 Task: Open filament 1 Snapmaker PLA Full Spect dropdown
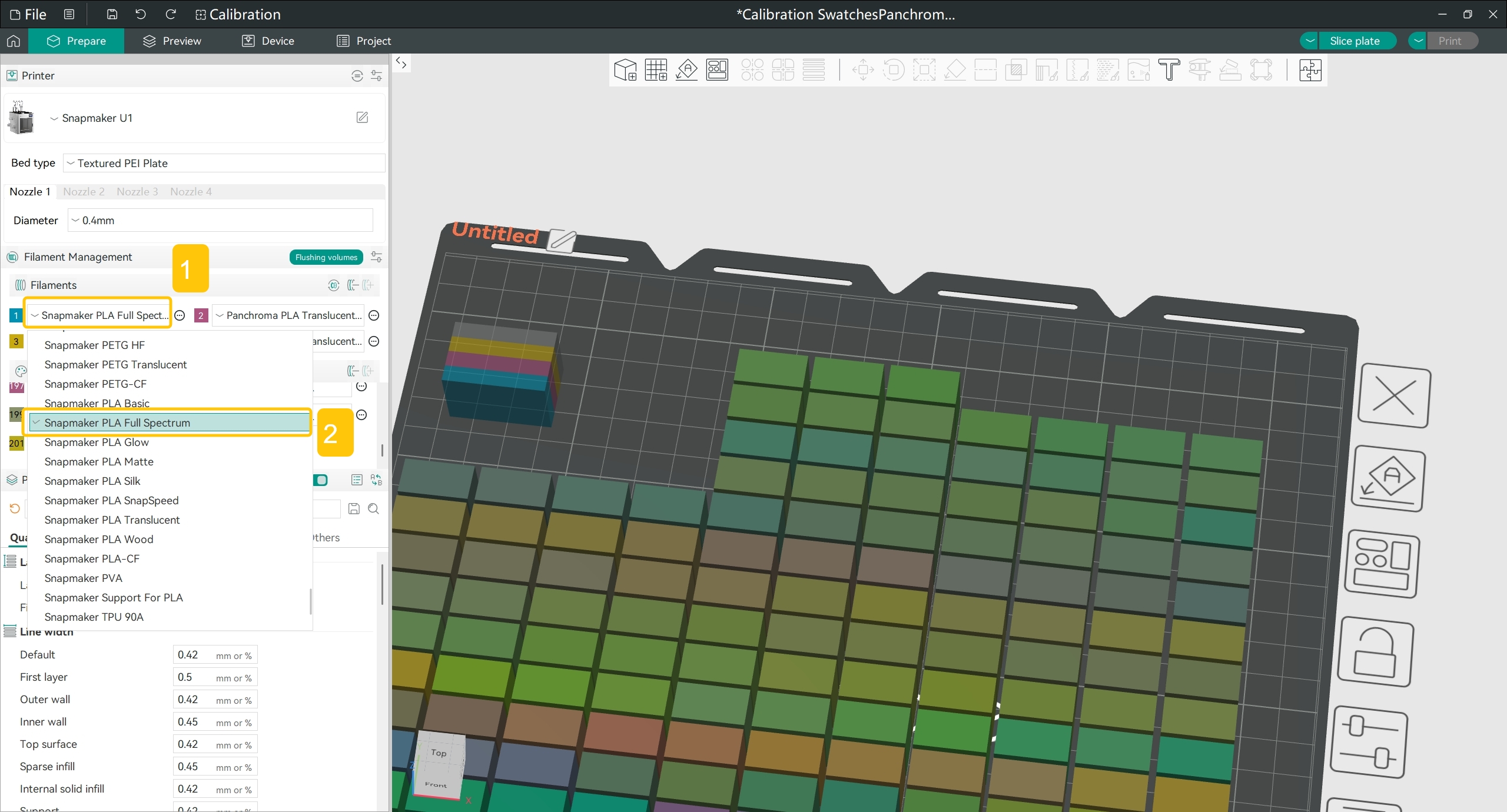click(98, 315)
